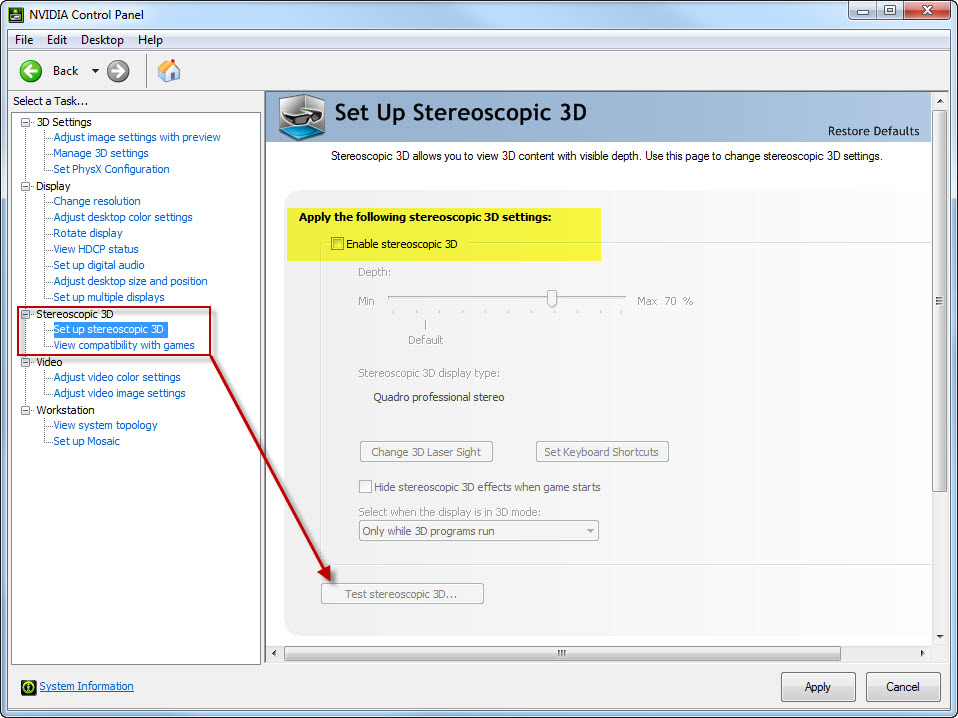Select Change resolution
The image size is (958, 718).
point(97,201)
